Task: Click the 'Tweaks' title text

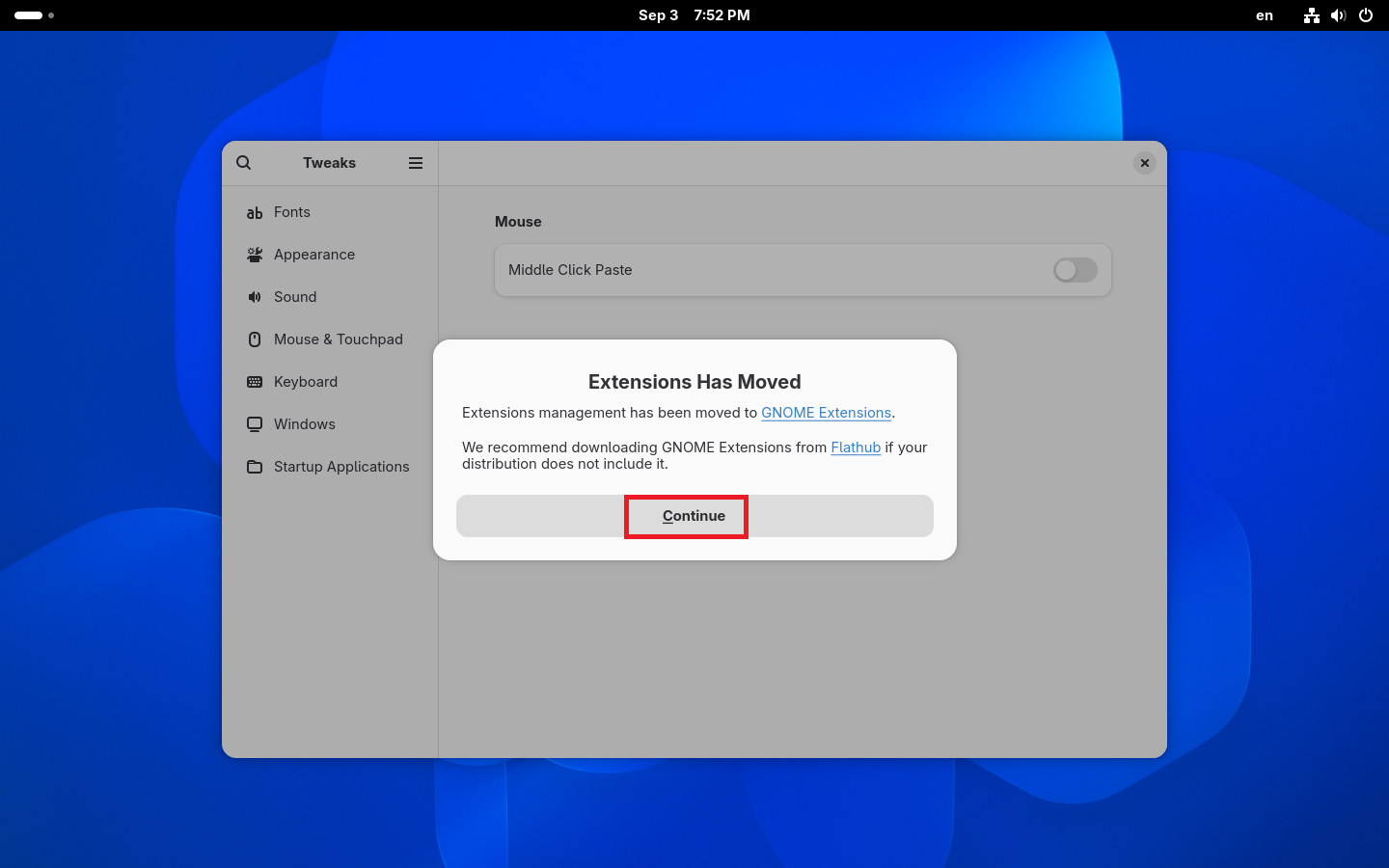Action: pos(330,163)
